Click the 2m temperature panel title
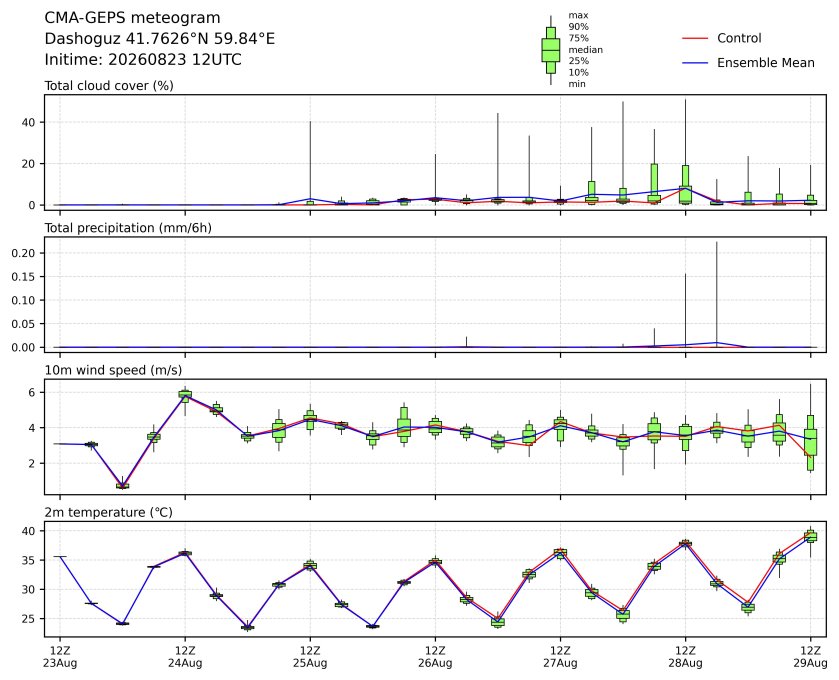This screenshot has width=839, height=680. tap(109, 513)
